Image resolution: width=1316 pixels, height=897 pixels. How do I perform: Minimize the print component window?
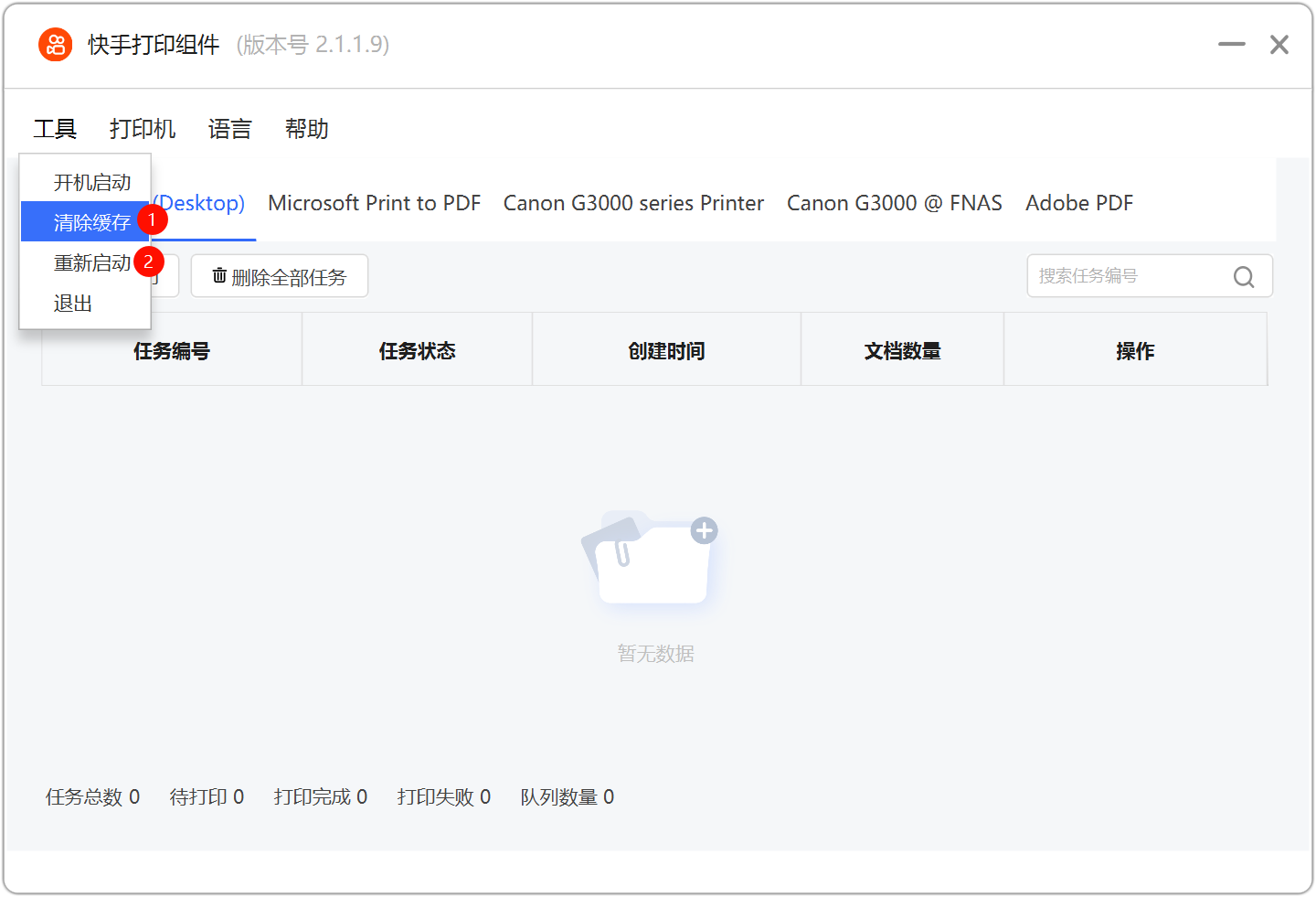[x=1231, y=44]
